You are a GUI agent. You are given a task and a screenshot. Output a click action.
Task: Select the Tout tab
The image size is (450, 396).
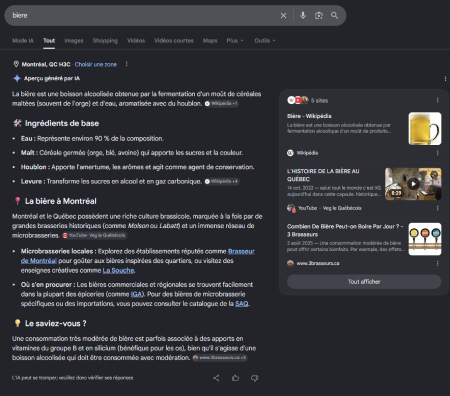tap(49, 41)
